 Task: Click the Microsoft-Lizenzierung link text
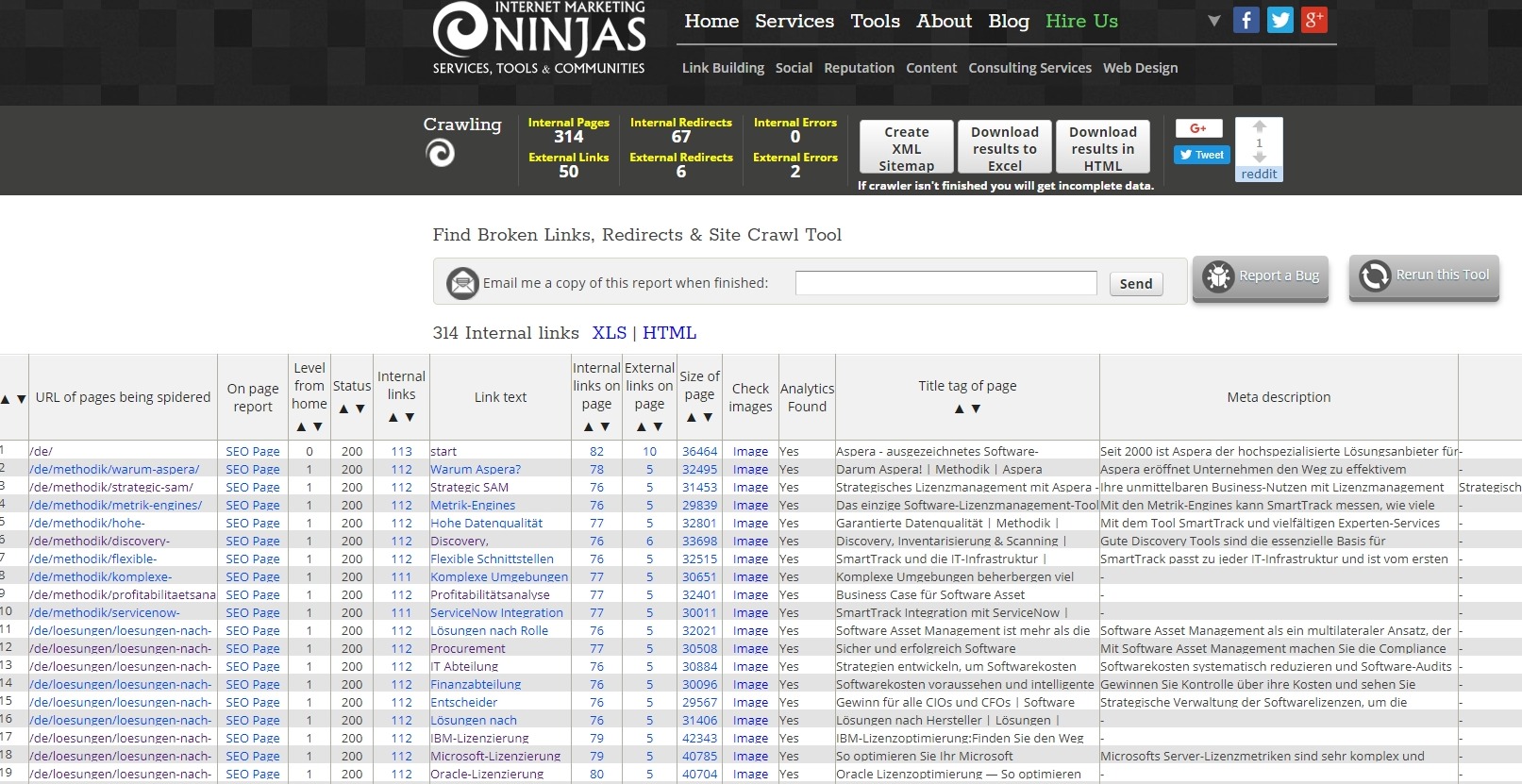495,756
